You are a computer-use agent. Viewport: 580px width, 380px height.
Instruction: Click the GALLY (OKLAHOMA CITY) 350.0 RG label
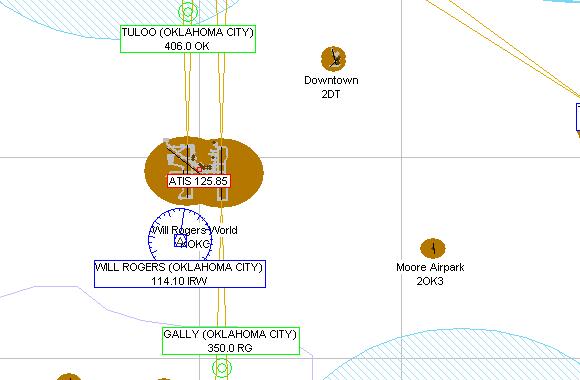pyautogui.click(x=231, y=341)
